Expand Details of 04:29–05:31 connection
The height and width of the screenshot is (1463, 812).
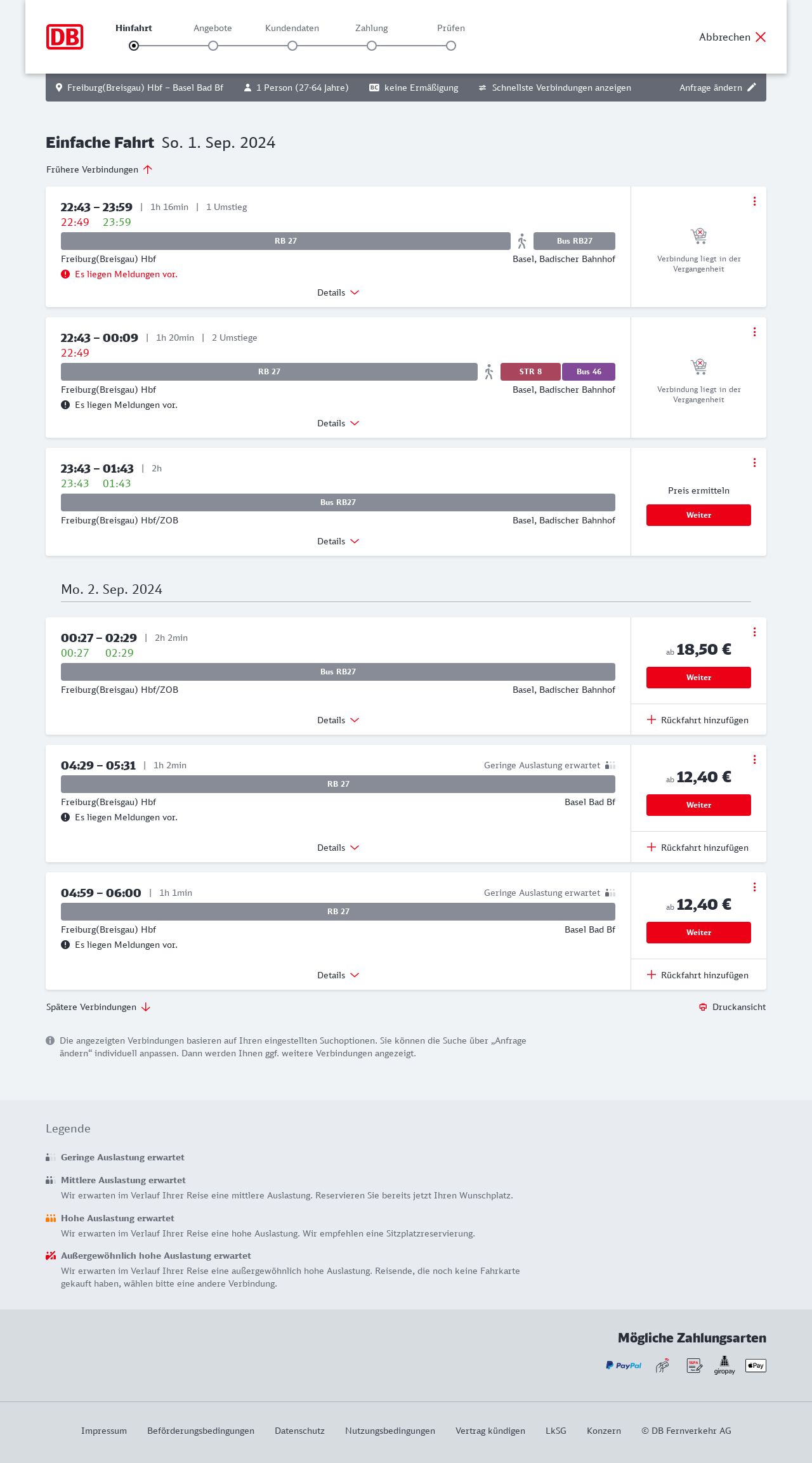pos(338,848)
